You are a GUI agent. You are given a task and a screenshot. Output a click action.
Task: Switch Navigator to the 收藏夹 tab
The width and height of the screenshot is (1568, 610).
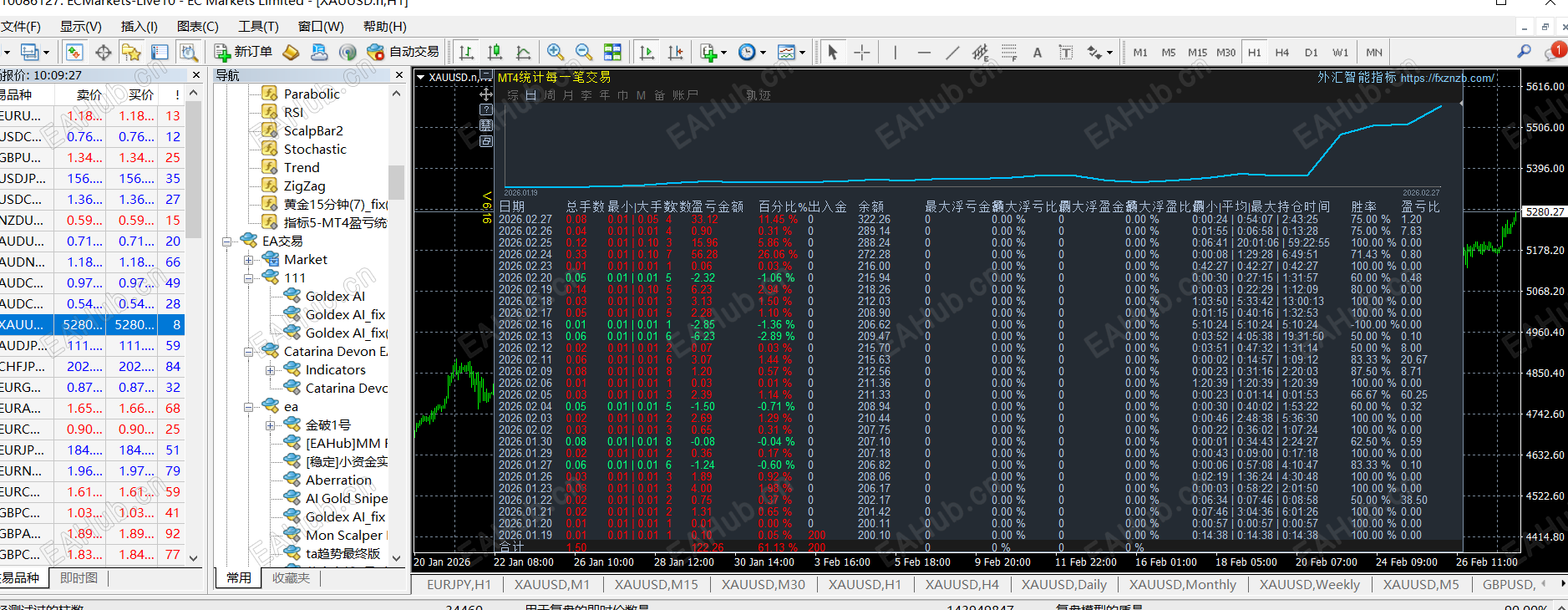pos(291,577)
